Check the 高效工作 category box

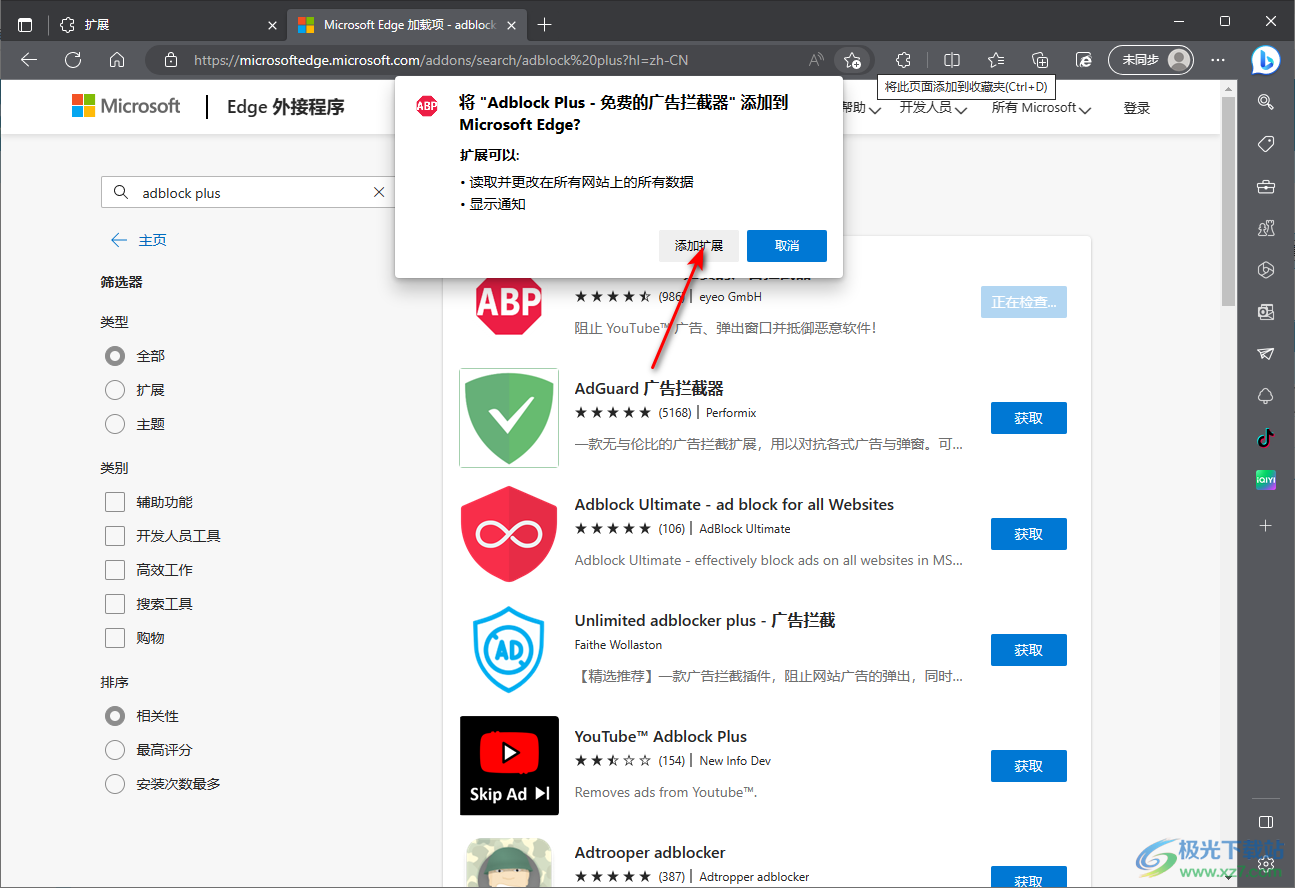tap(115, 570)
